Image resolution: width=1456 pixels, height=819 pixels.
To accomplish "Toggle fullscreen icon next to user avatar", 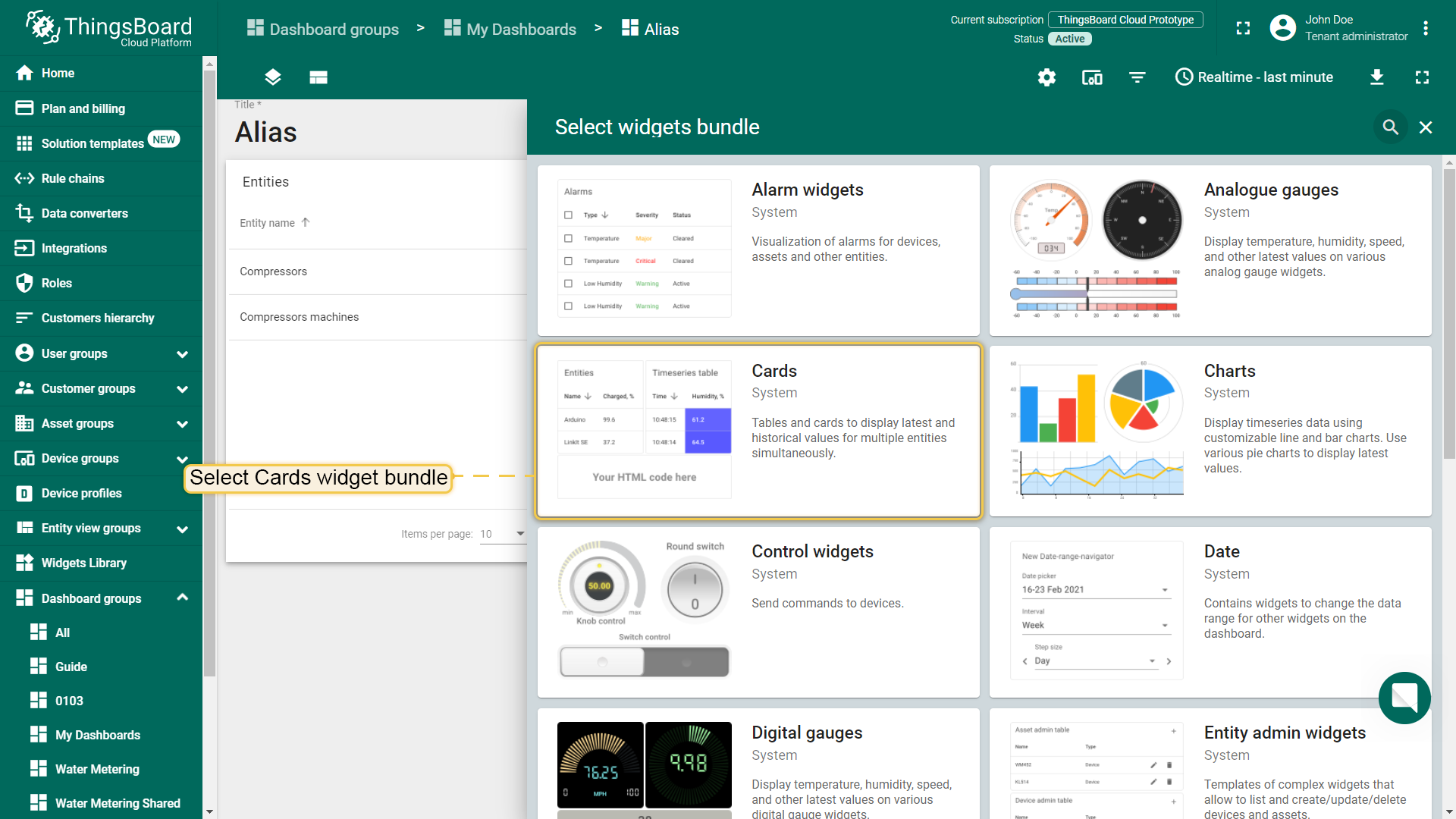I will coord(1243,28).
